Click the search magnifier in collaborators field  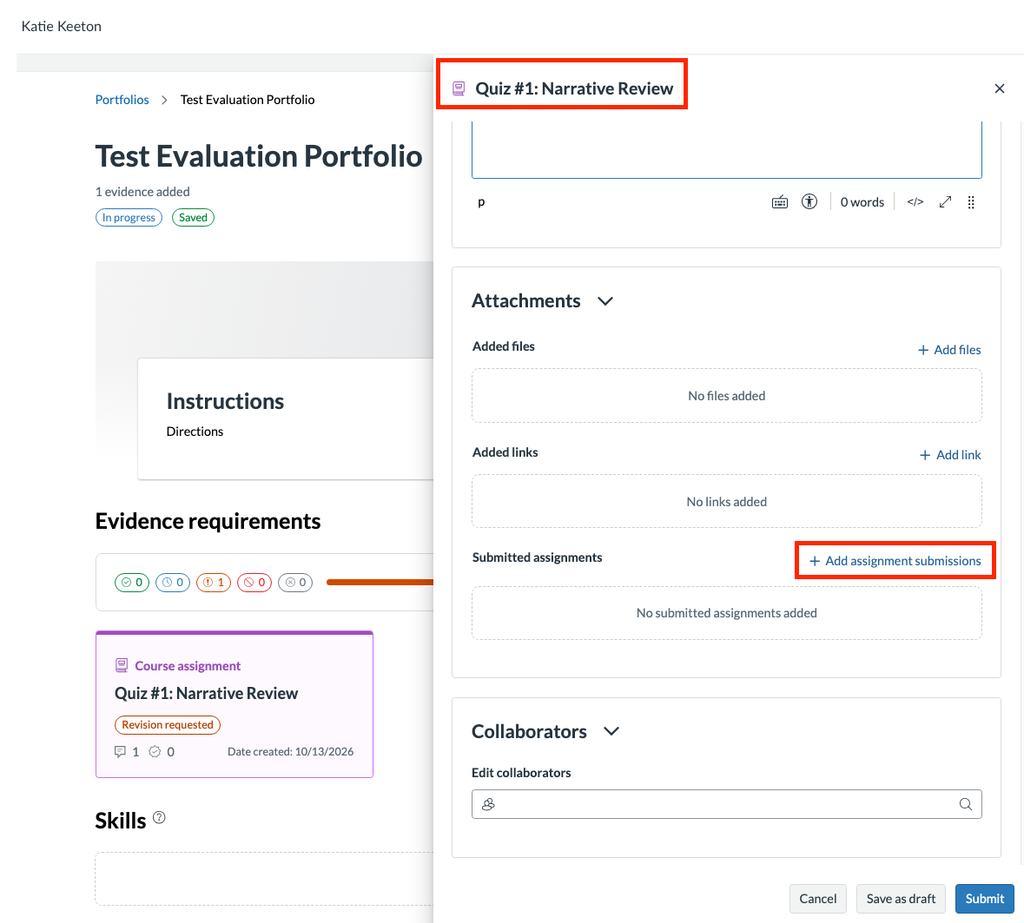point(965,804)
